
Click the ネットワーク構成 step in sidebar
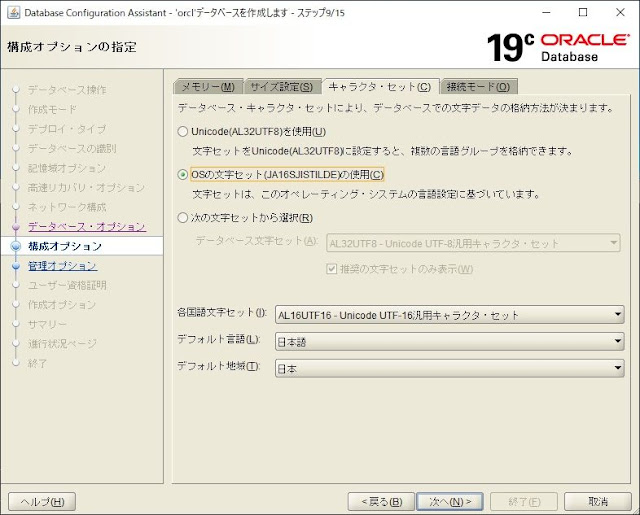point(67,207)
